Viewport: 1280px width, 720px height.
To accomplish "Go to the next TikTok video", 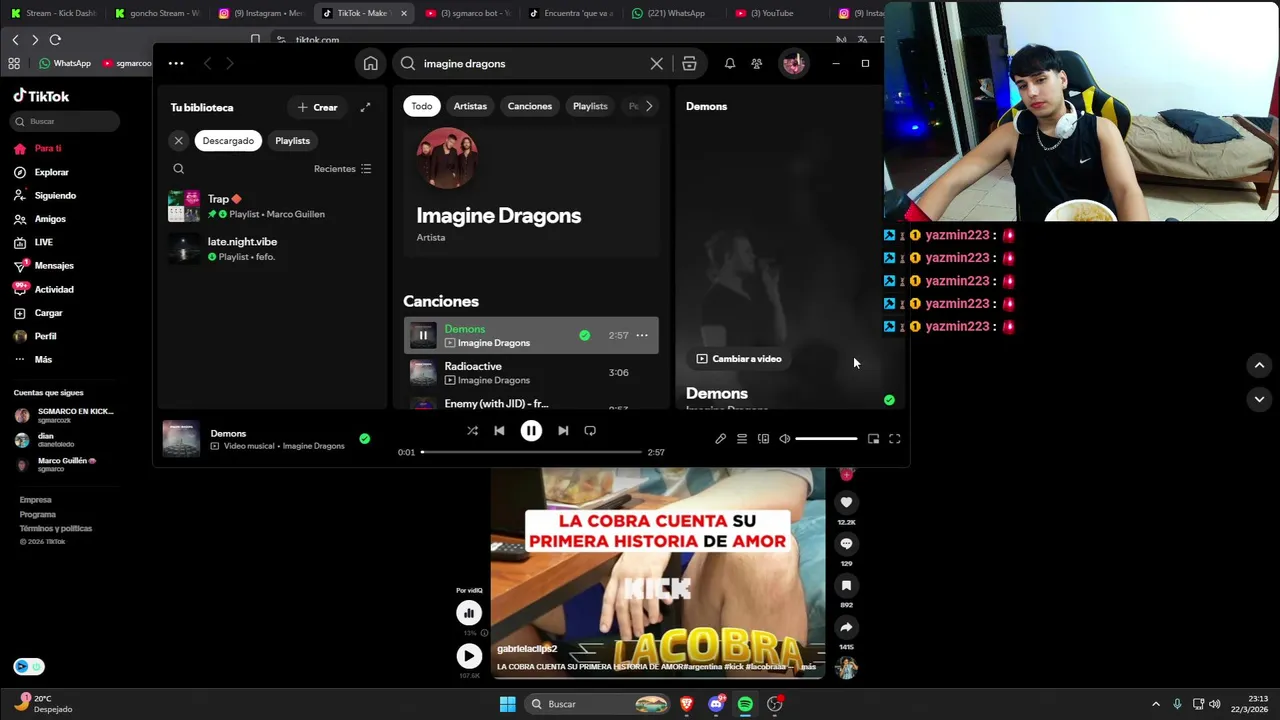I will [1259, 399].
